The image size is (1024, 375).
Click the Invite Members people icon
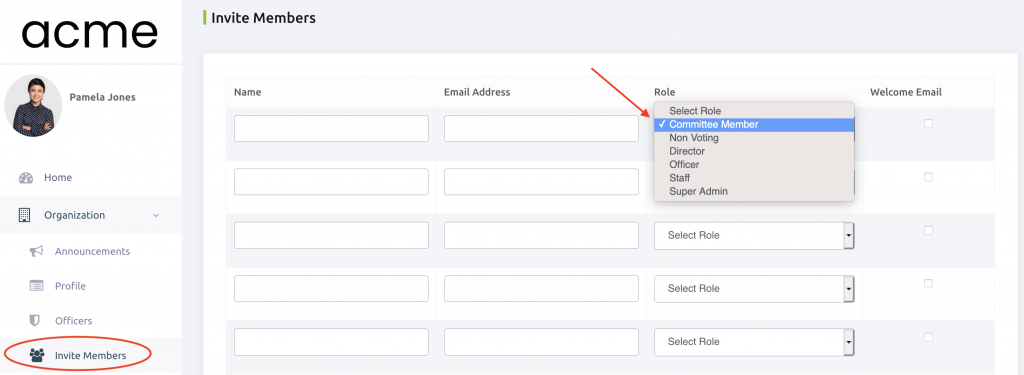point(37,355)
